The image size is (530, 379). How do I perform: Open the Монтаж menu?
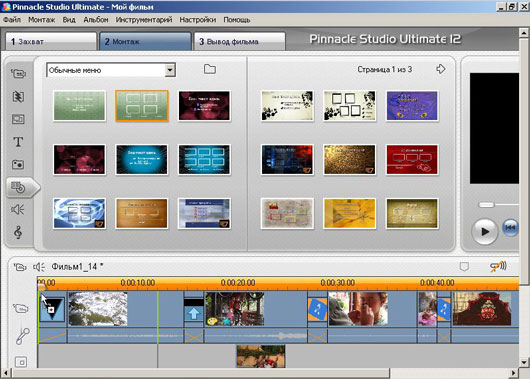[x=41, y=20]
